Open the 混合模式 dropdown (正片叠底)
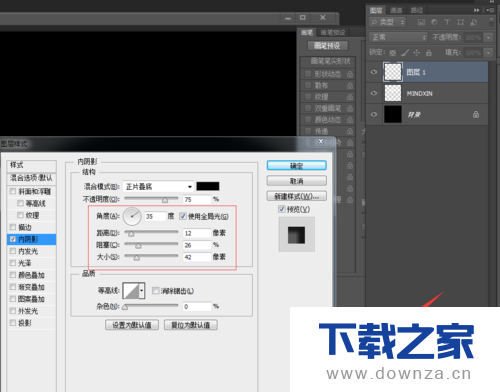 (158, 186)
